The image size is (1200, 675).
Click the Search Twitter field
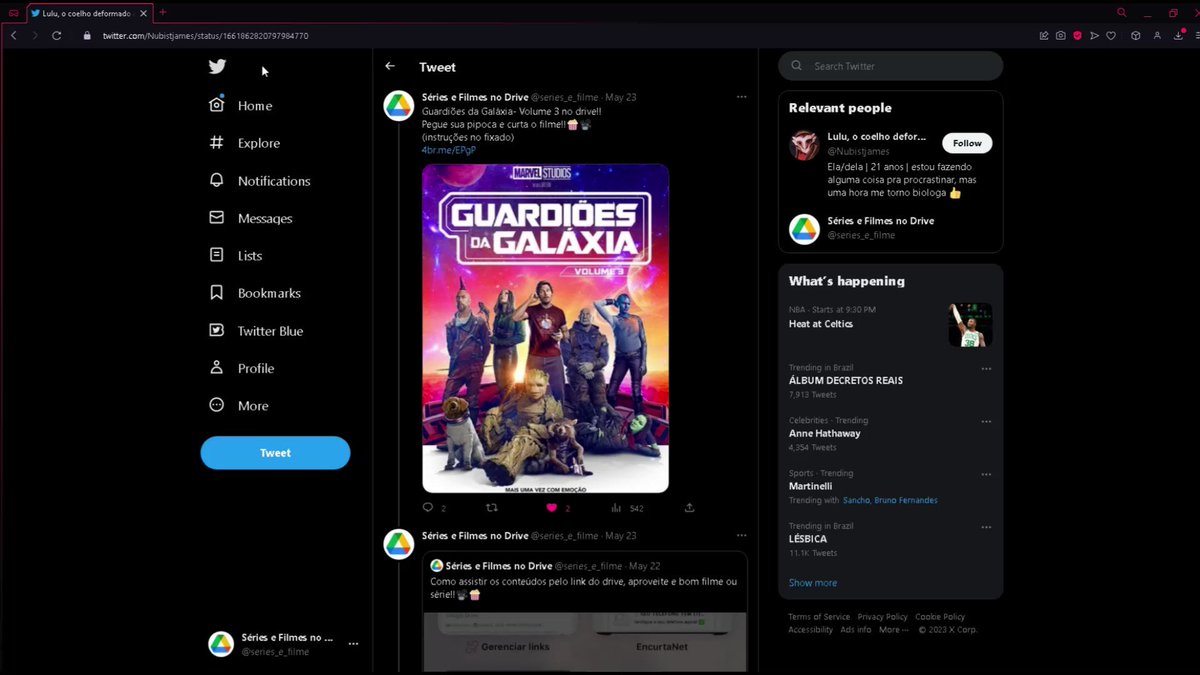[x=890, y=66]
